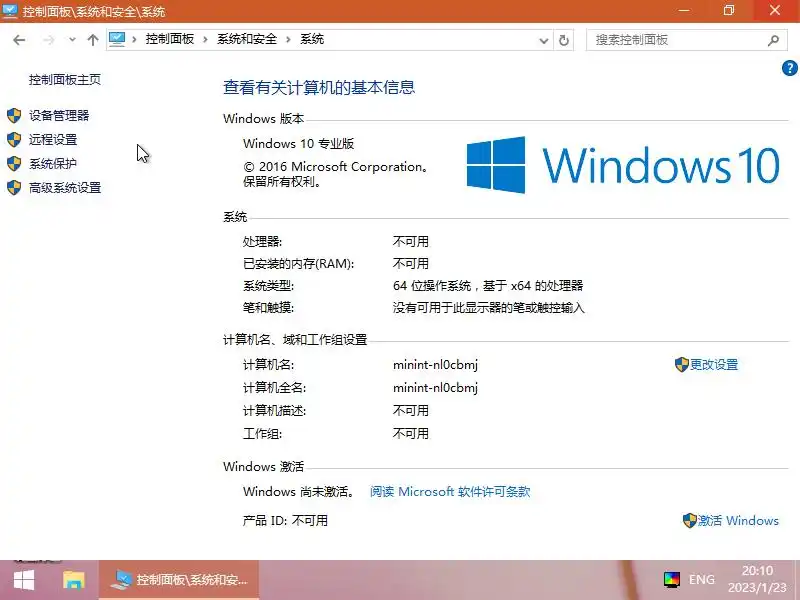Screen dimensions: 800x600
Task: Open 高级系统设置 link
Action: 65,188
